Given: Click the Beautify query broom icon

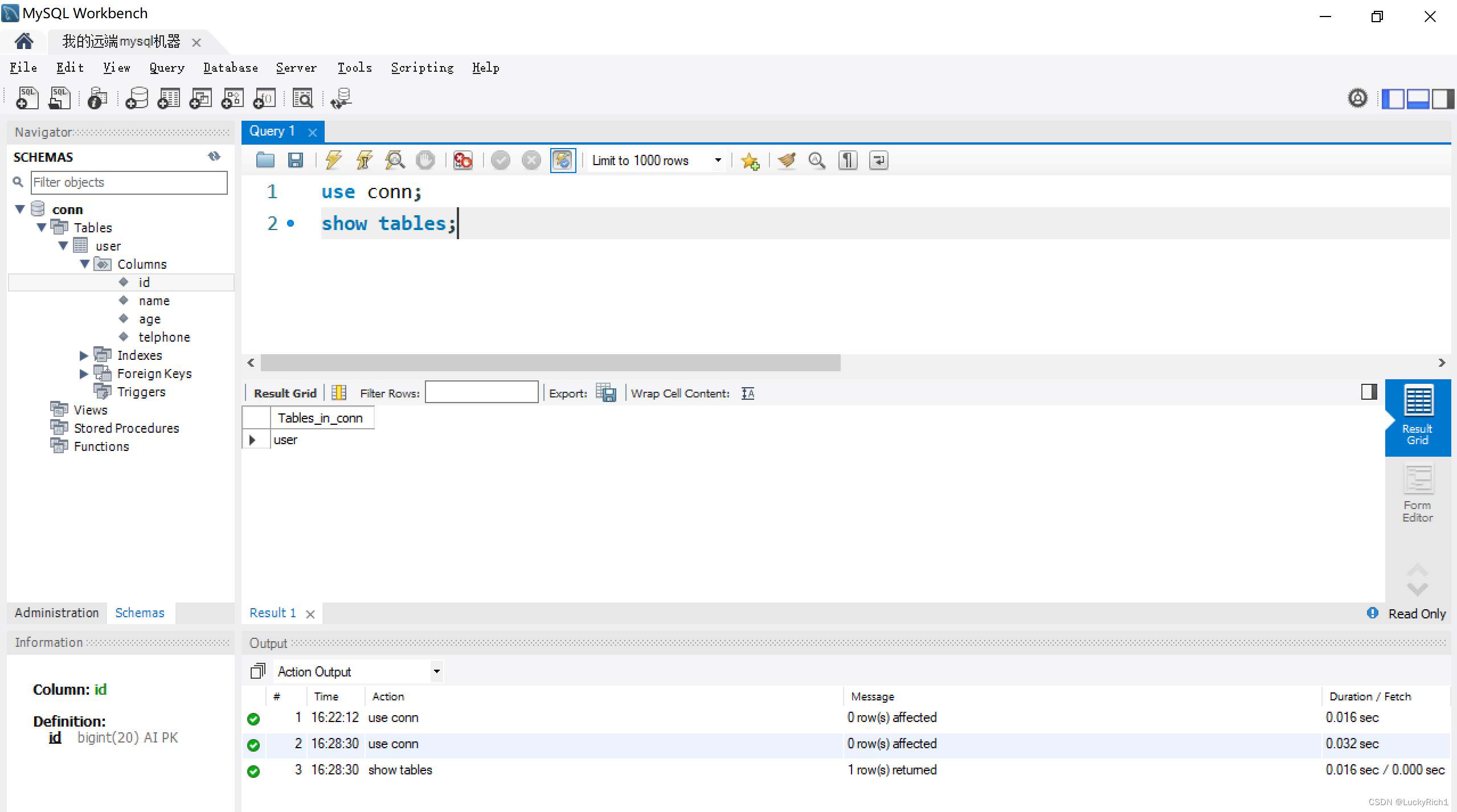Looking at the screenshot, I should [x=787, y=161].
